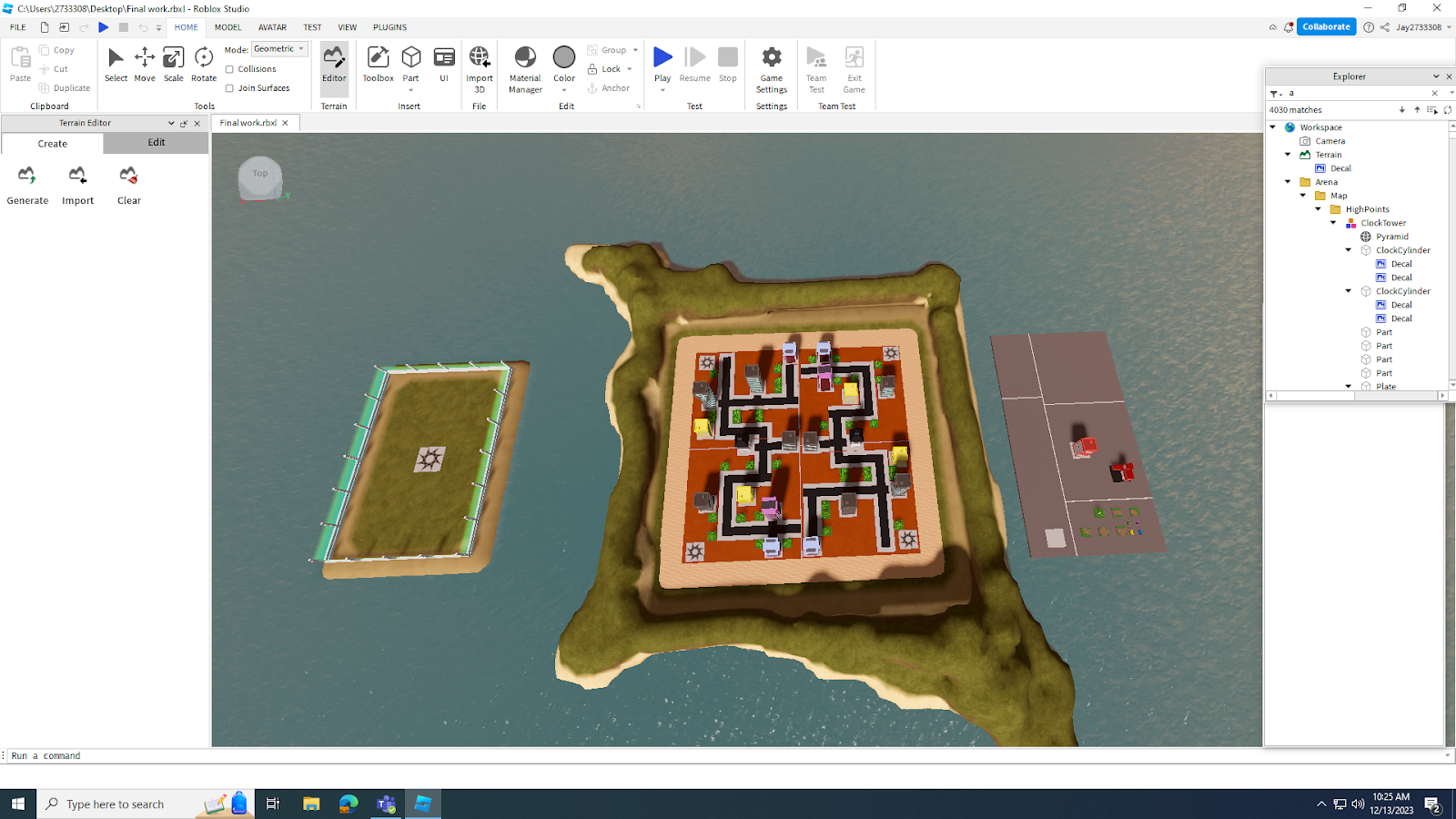Clear the Explorer search field

1435,93
